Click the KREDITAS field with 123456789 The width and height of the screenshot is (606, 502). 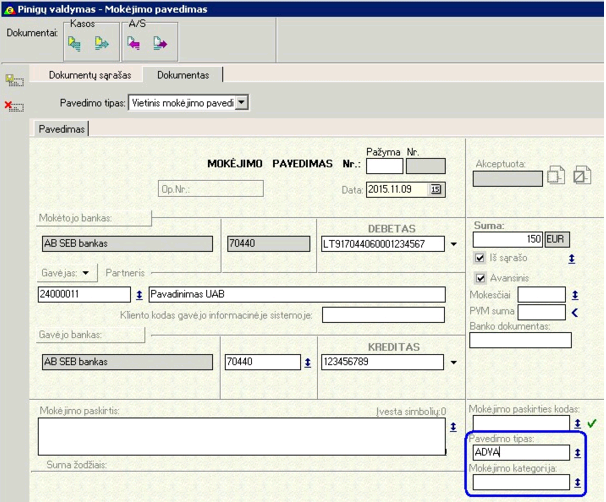[382, 362]
